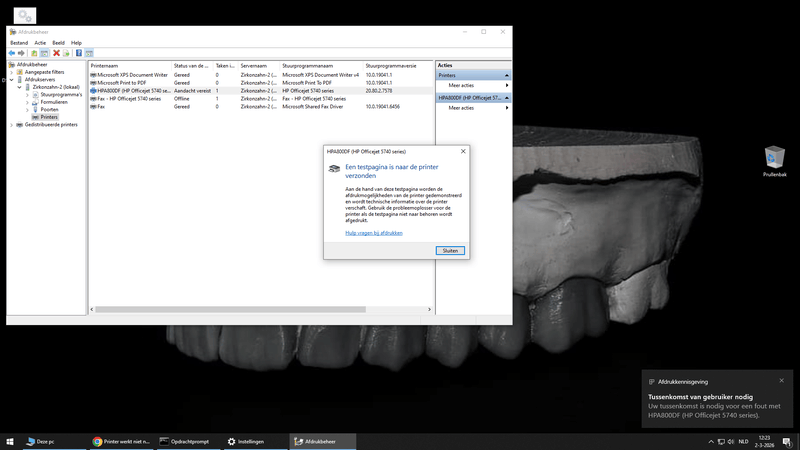The image size is (800, 450).
Task: Toggle the show/hide action pane toolbar icon
Action: (x=89, y=53)
